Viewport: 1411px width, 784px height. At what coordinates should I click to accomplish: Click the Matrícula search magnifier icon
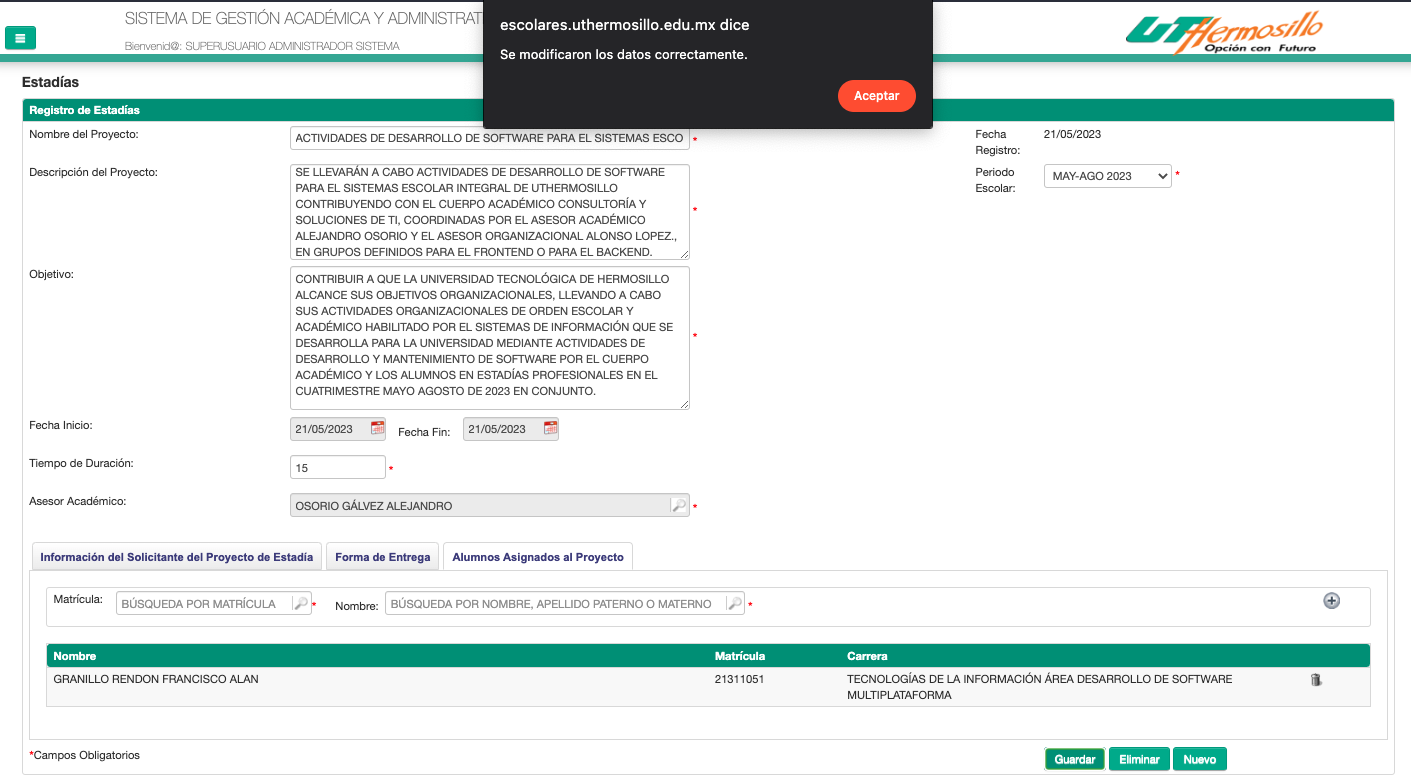pos(300,604)
